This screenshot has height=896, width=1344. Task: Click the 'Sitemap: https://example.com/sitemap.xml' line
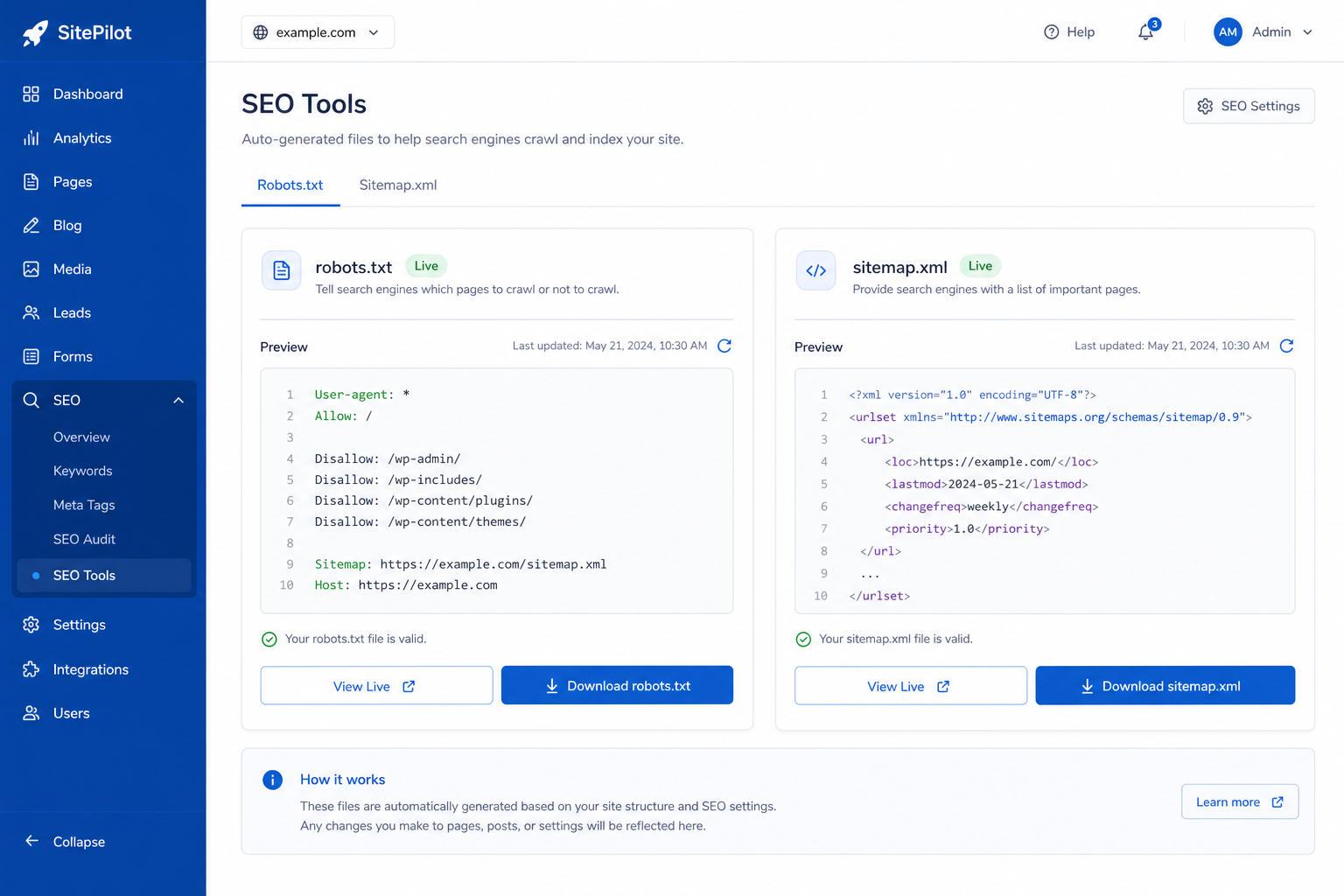(460, 564)
